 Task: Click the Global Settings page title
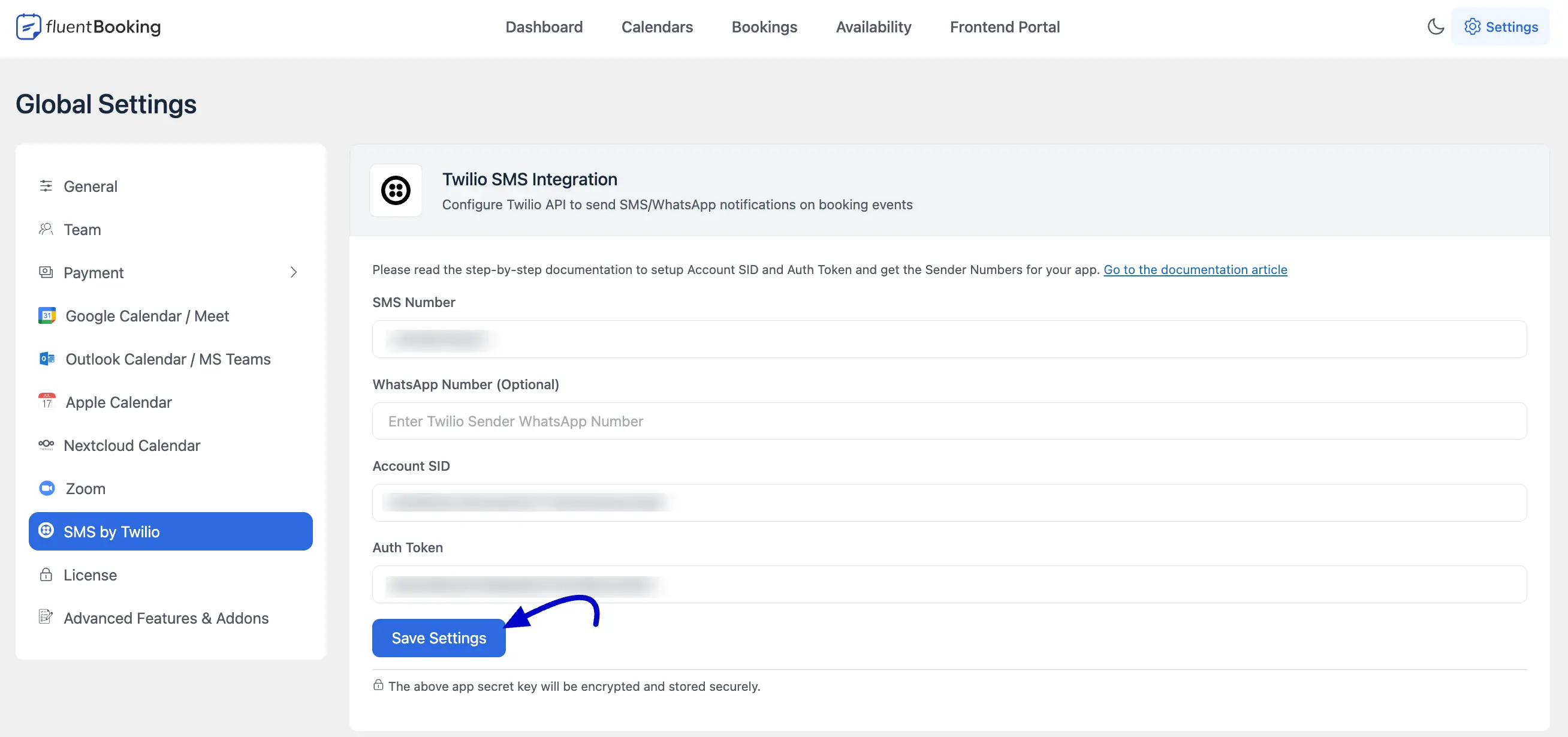tap(106, 104)
